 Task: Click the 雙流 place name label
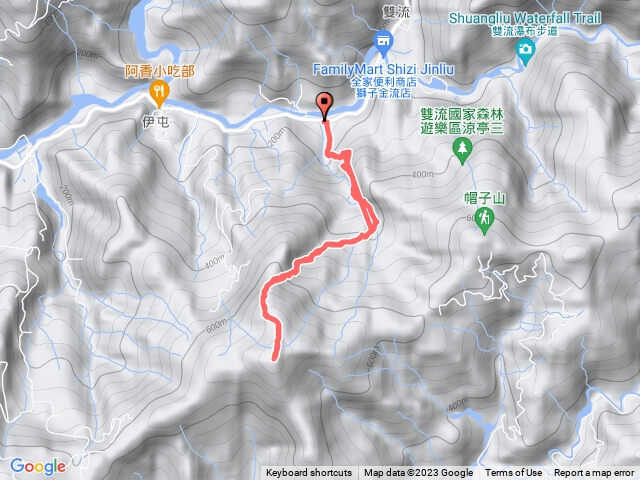pos(396,11)
